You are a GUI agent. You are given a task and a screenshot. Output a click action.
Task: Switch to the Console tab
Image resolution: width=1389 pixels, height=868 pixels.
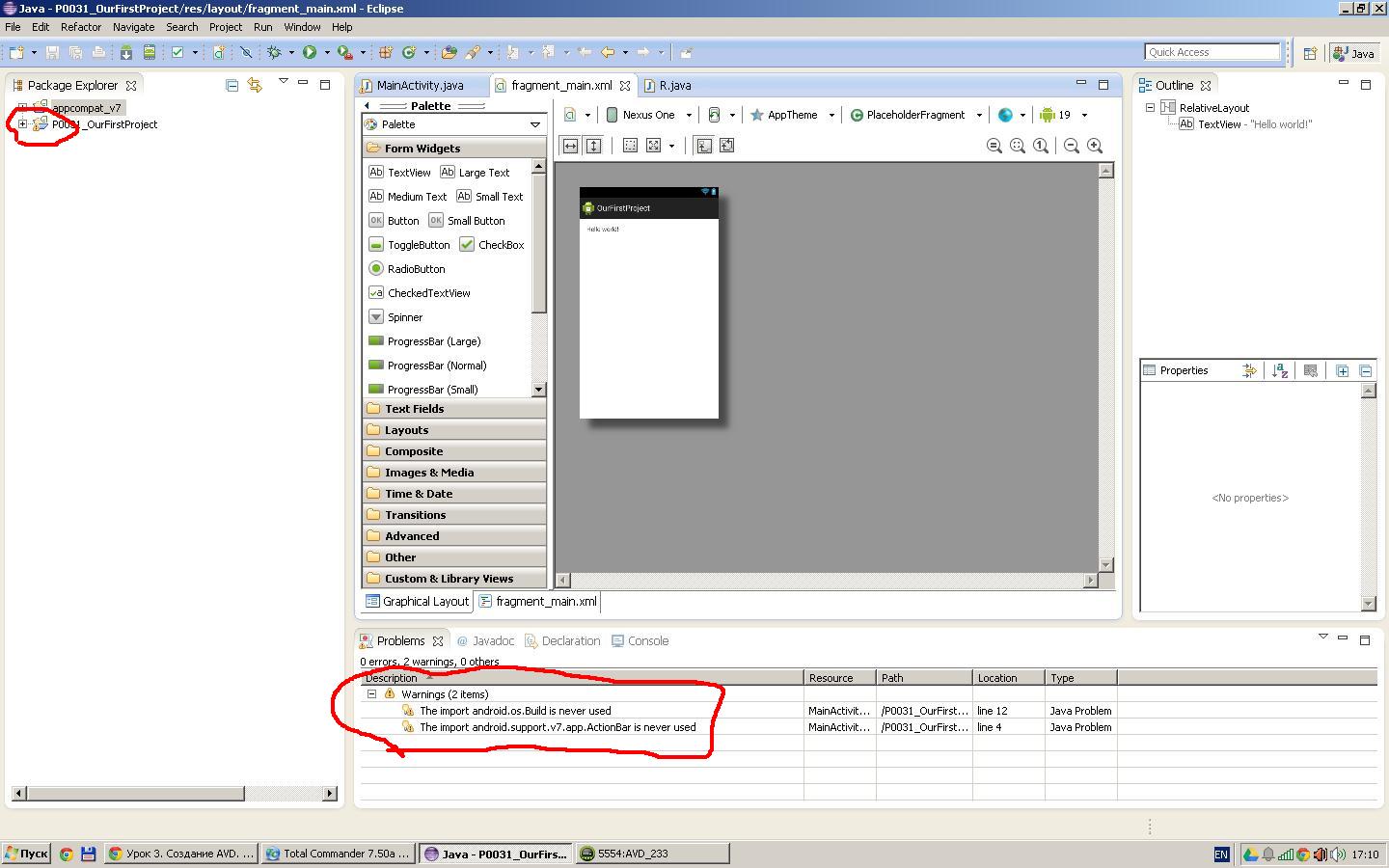click(640, 640)
